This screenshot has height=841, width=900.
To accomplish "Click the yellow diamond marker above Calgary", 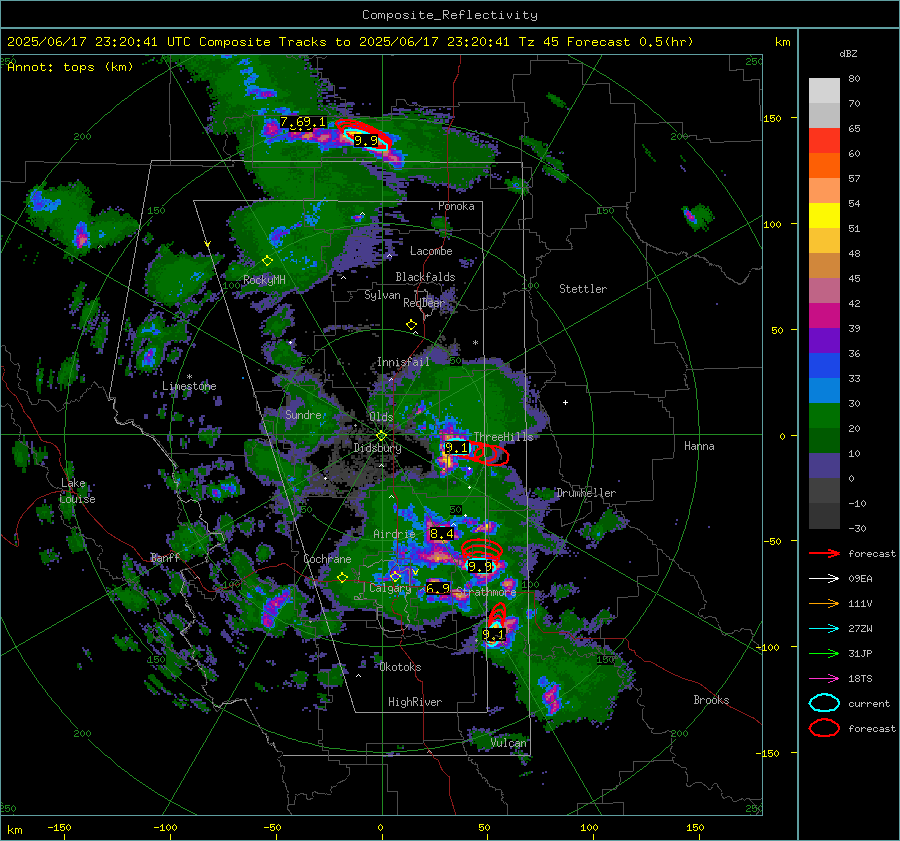I will 395,576.
